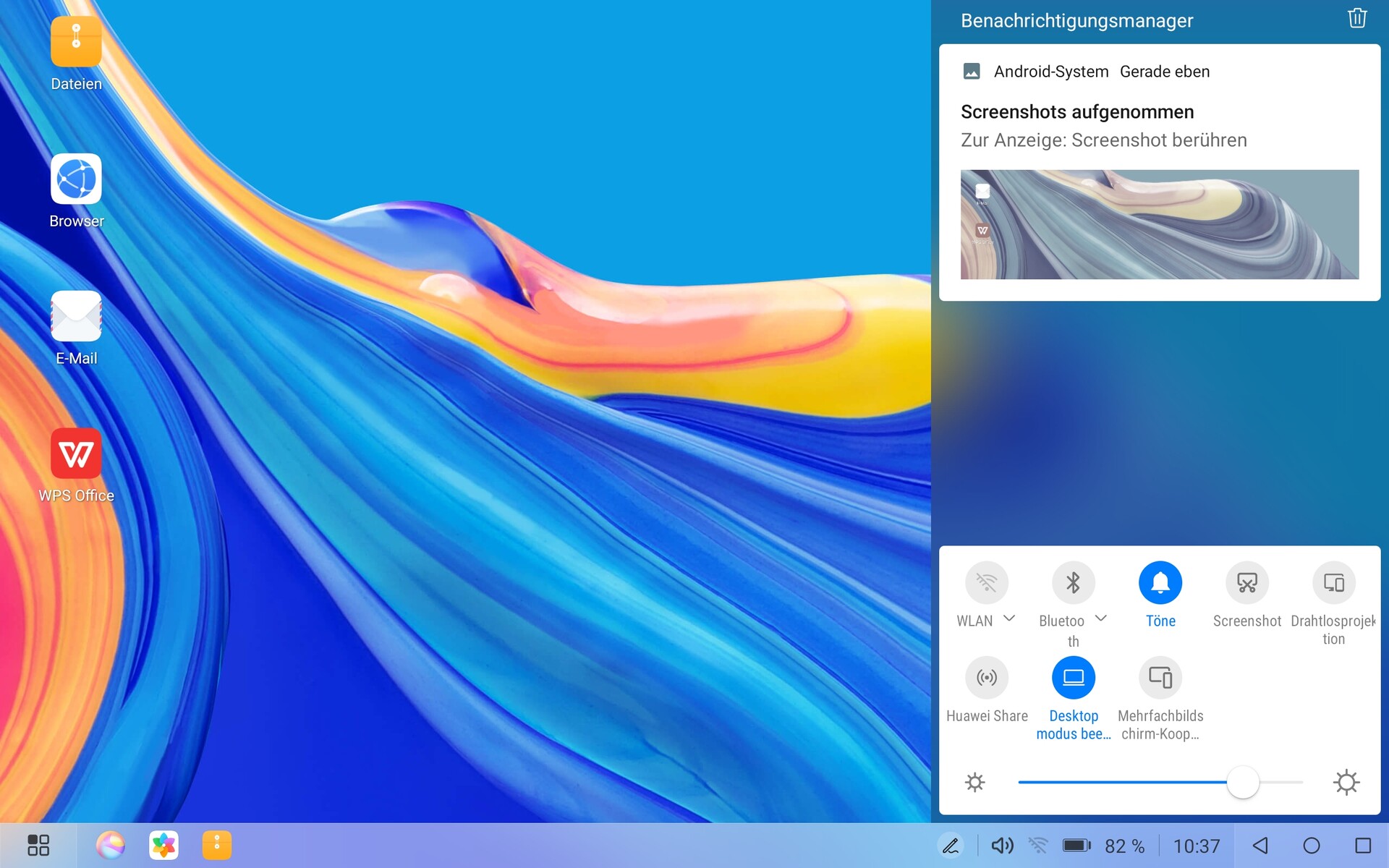
Task: Toggle Bluetooth on
Action: (1073, 582)
